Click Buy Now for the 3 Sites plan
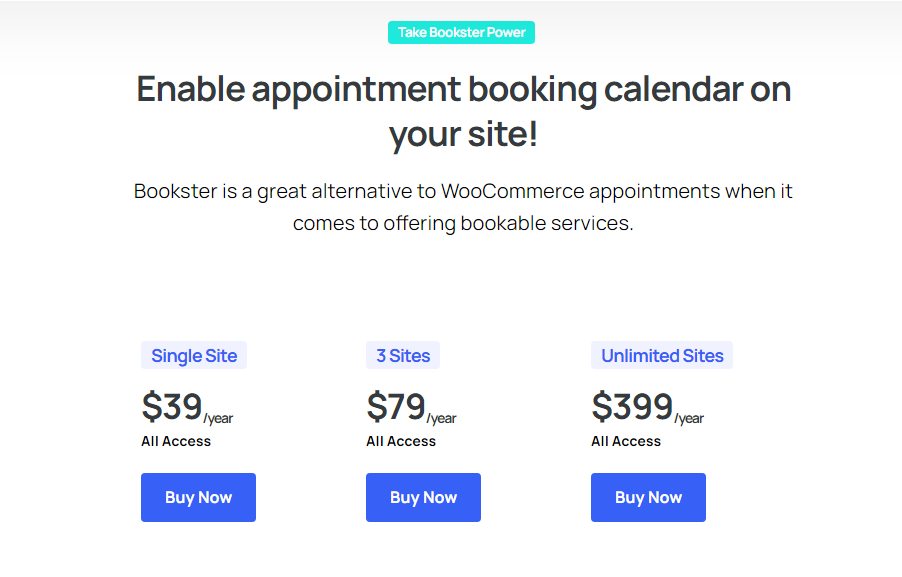 423,498
